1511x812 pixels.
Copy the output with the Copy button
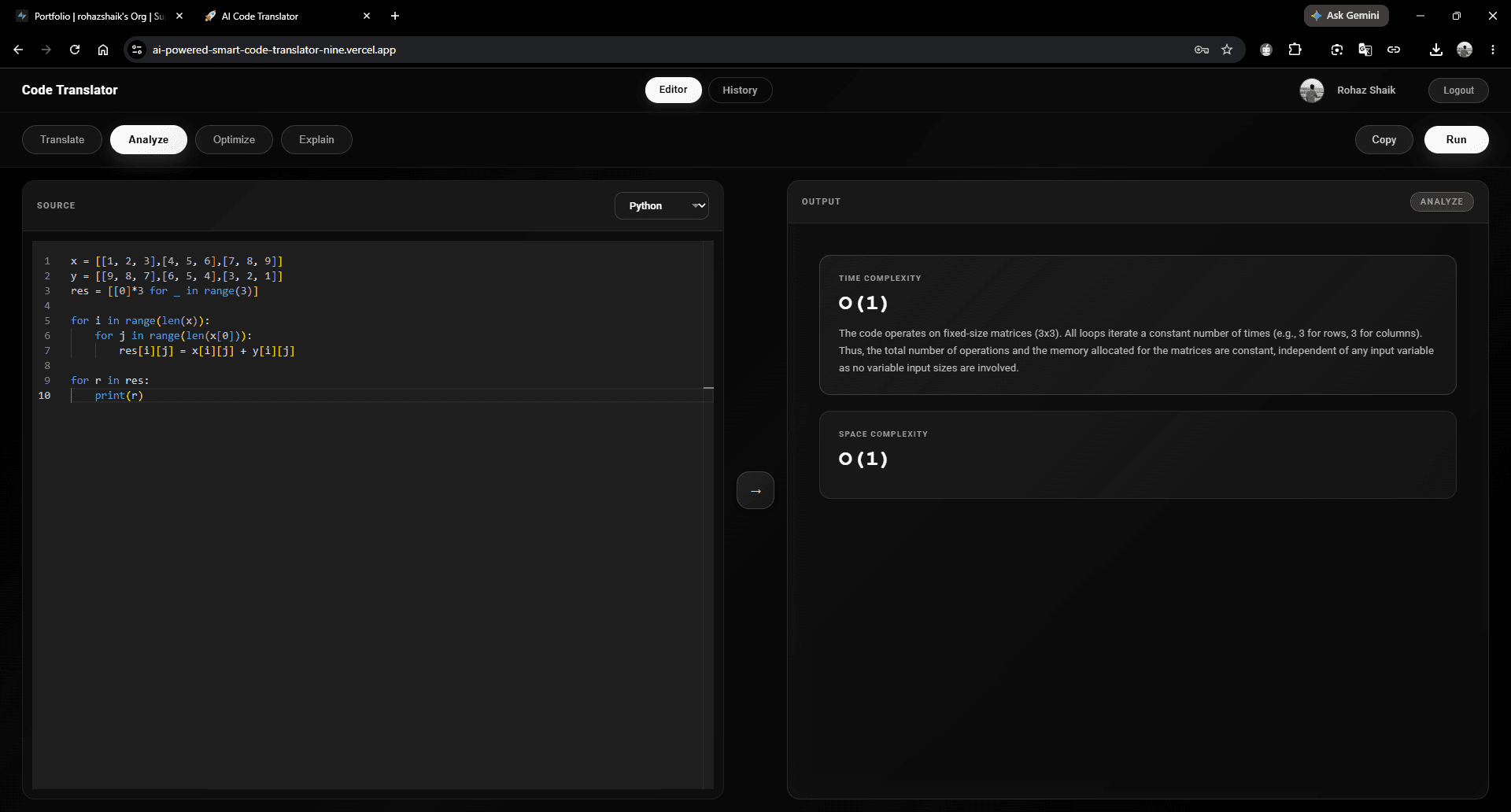coord(1384,139)
